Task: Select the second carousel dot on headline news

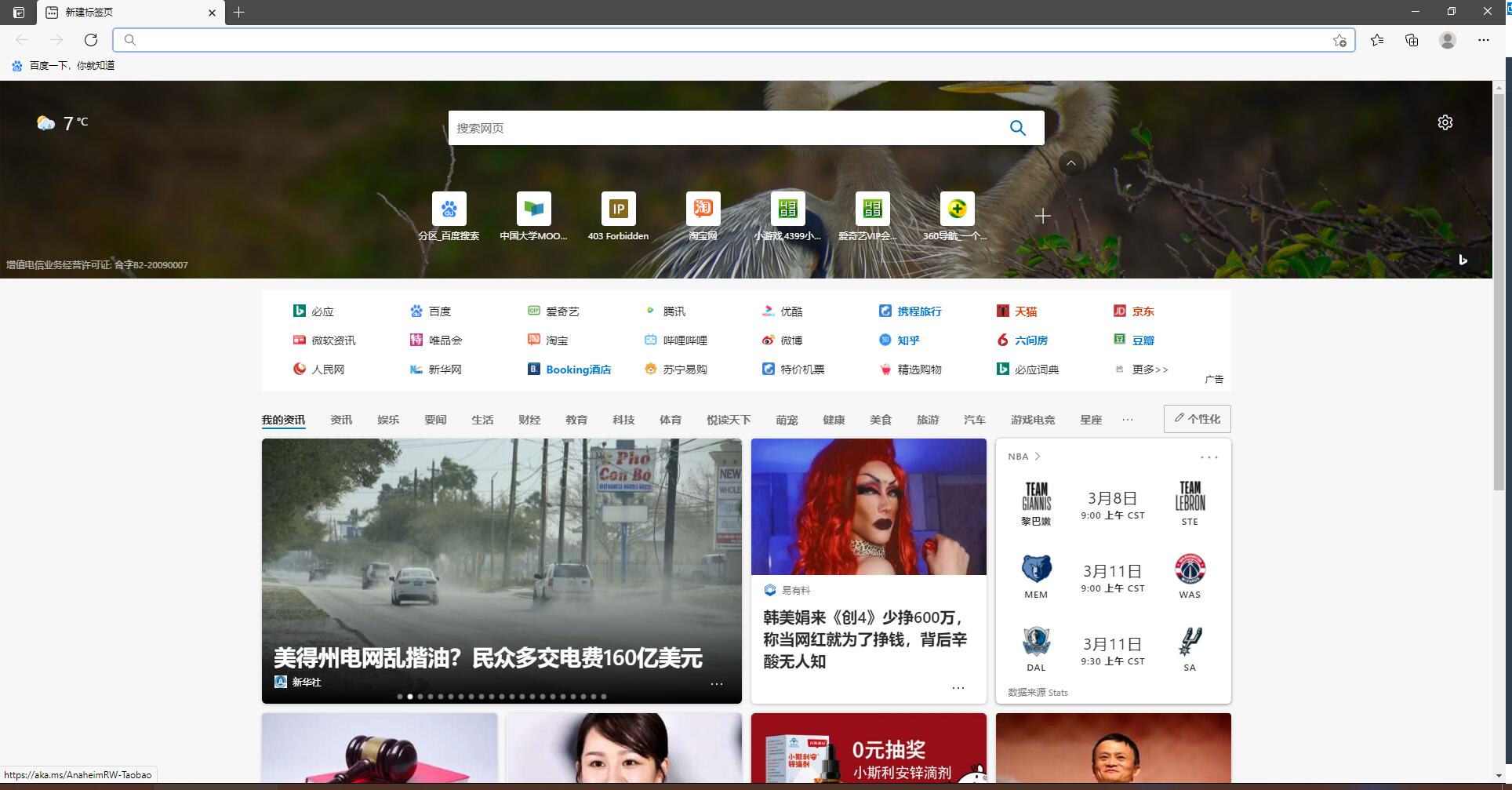Action: [x=410, y=697]
